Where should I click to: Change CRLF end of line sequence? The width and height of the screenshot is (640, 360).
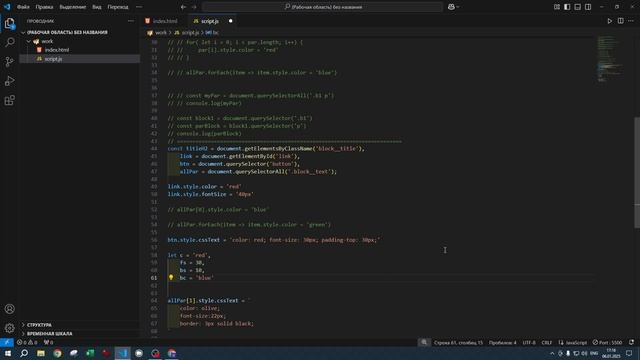(547, 342)
